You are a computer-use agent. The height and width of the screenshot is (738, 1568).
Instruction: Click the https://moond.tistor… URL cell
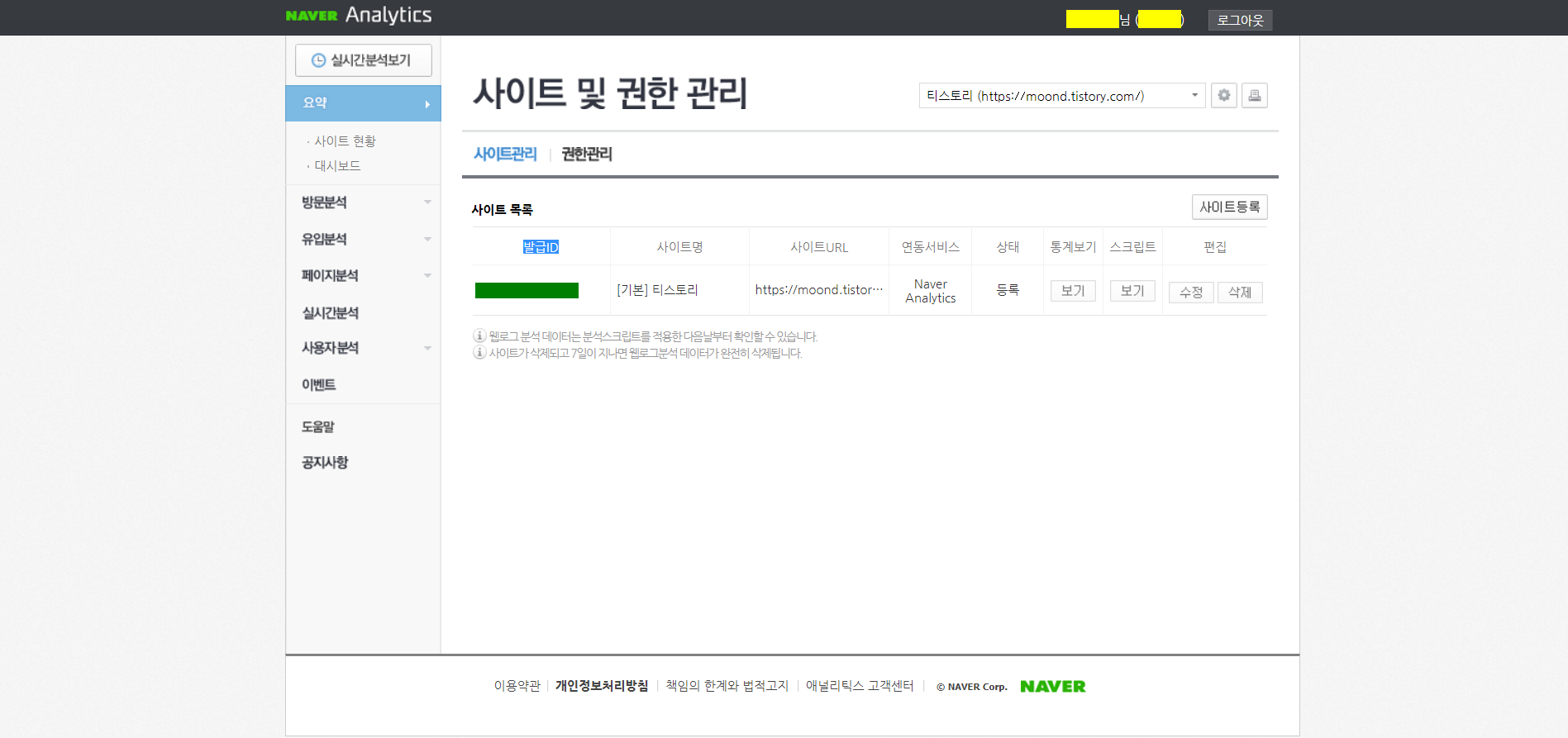point(819,290)
